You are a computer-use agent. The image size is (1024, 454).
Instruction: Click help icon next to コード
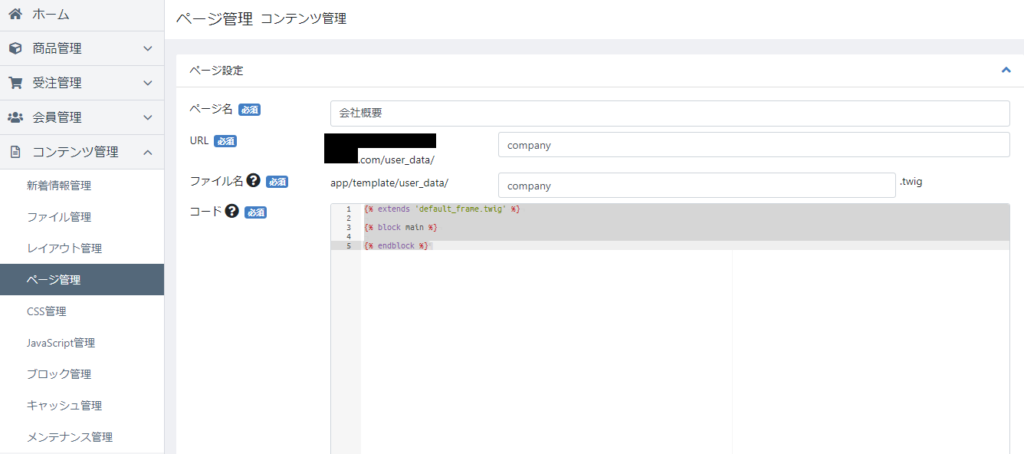pyautogui.click(x=232, y=211)
